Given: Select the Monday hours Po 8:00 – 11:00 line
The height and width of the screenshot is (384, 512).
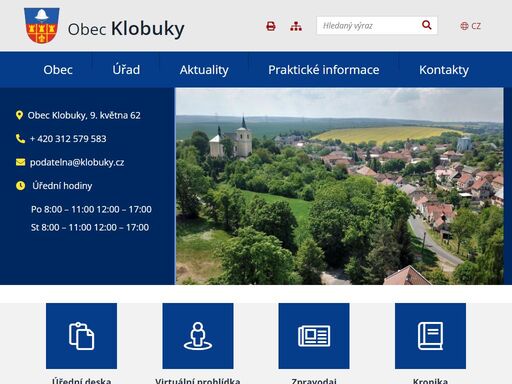Looking at the screenshot, I should tap(91, 209).
